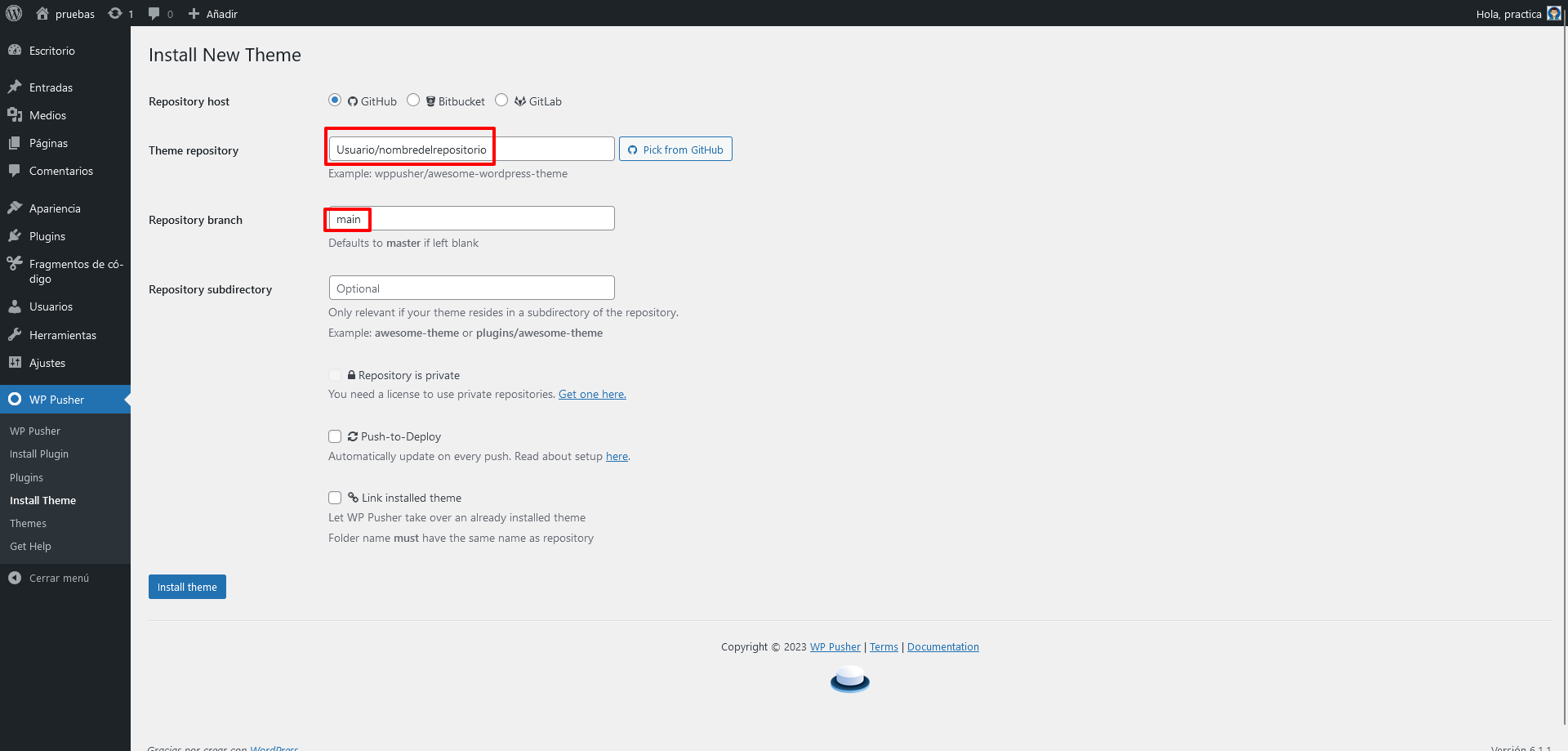This screenshot has width=1568, height=751.
Task: Click the Escritorio dashboard icon
Action: 15,51
